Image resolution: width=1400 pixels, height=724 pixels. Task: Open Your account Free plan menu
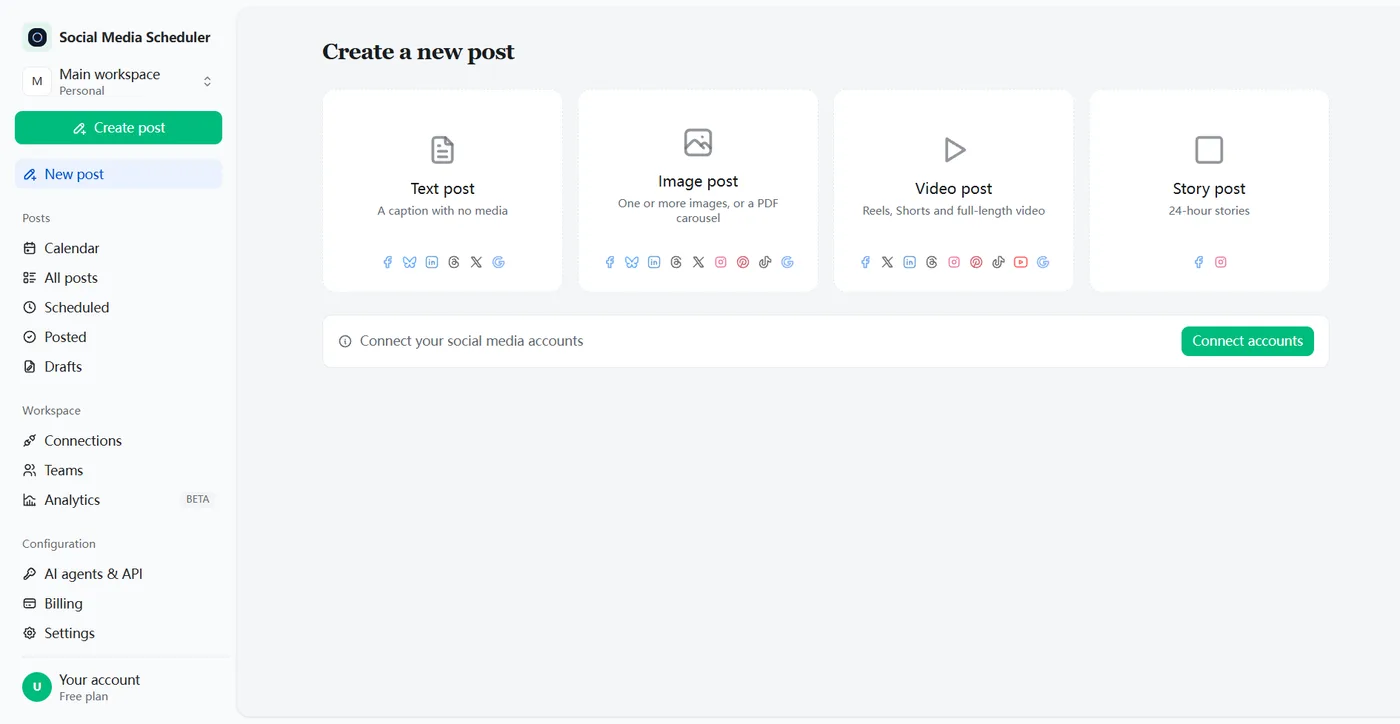[118, 687]
